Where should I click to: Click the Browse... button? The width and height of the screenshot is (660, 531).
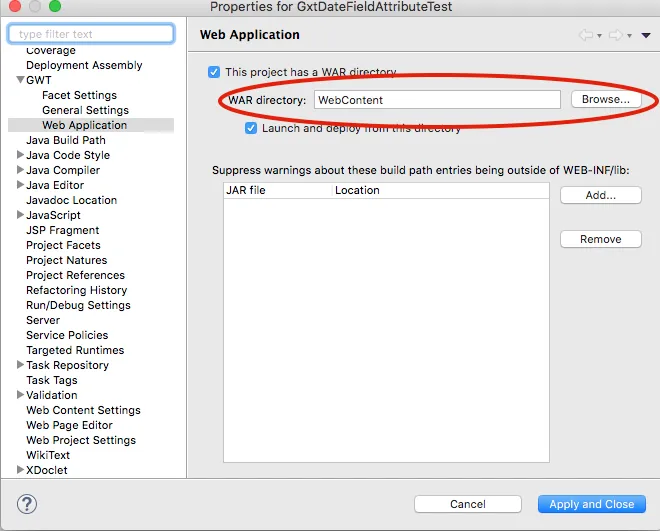(x=606, y=99)
